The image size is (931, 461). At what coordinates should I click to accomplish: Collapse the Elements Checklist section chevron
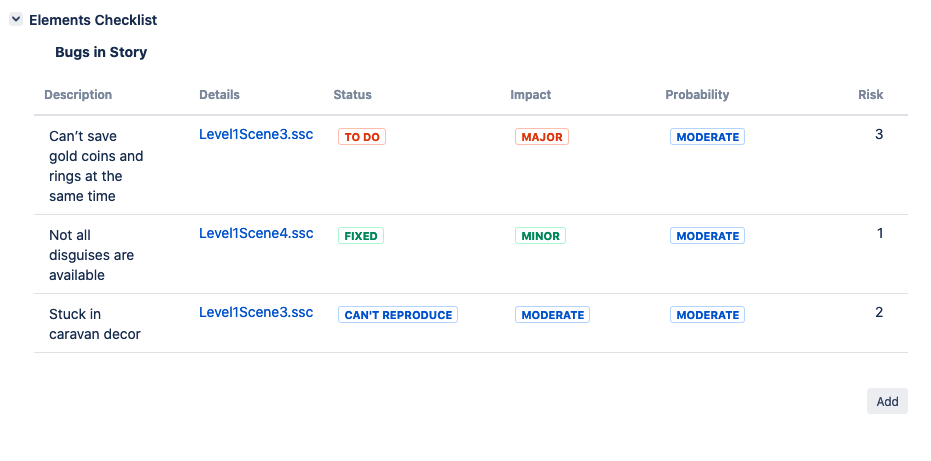point(16,20)
